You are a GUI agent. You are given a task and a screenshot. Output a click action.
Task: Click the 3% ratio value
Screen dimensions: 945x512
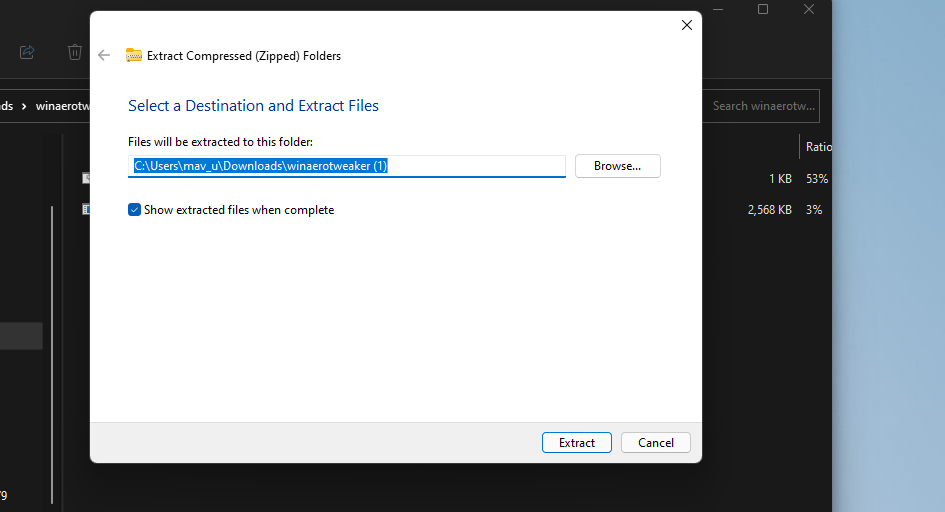[814, 210]
